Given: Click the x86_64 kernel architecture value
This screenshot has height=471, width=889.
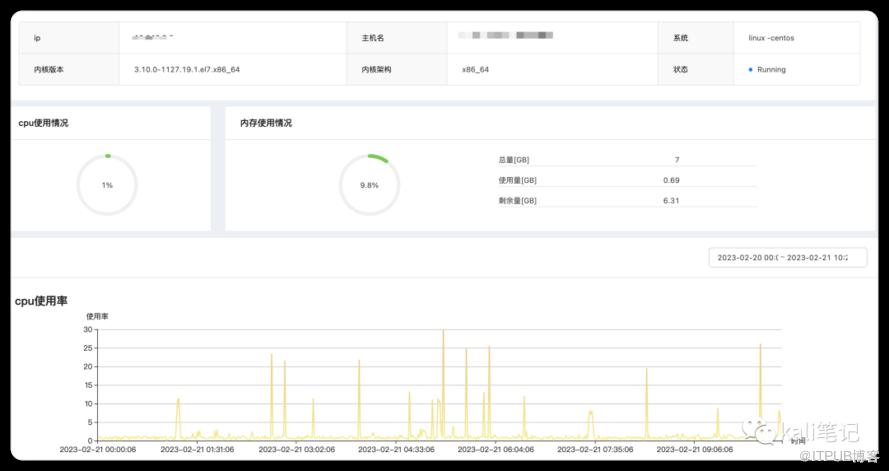Looking at the screenshot, I should [x=475, y=70].
